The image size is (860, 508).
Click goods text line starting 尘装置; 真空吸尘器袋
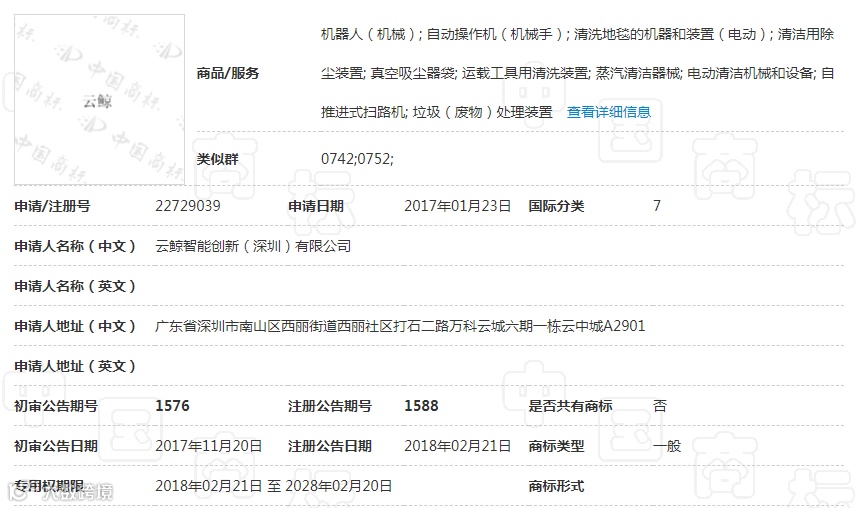point(578,73)
